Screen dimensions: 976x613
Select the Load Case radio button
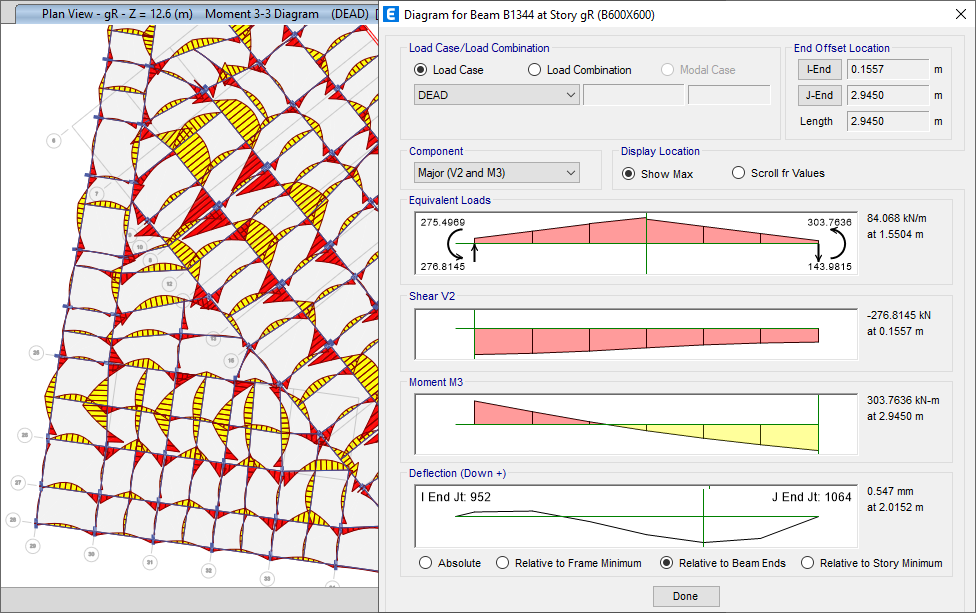tap(421, 70)
